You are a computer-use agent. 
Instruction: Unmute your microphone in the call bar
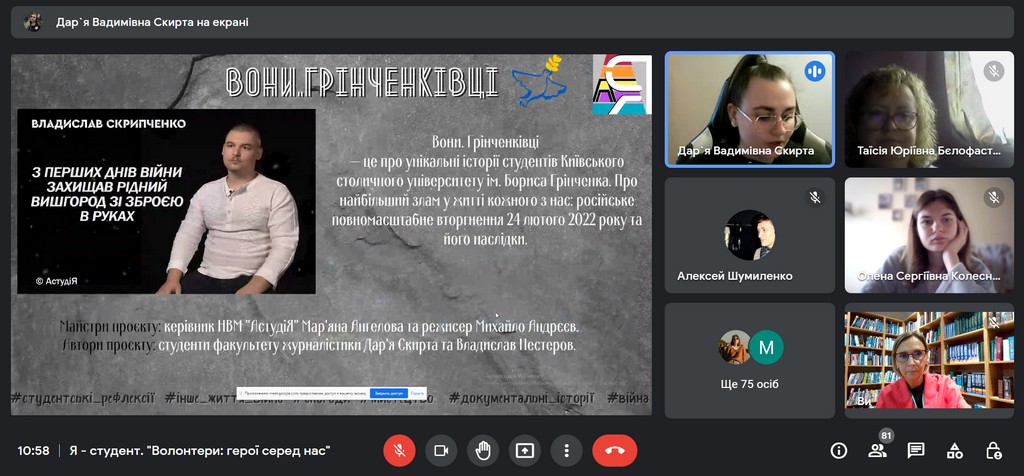(399, 450)
